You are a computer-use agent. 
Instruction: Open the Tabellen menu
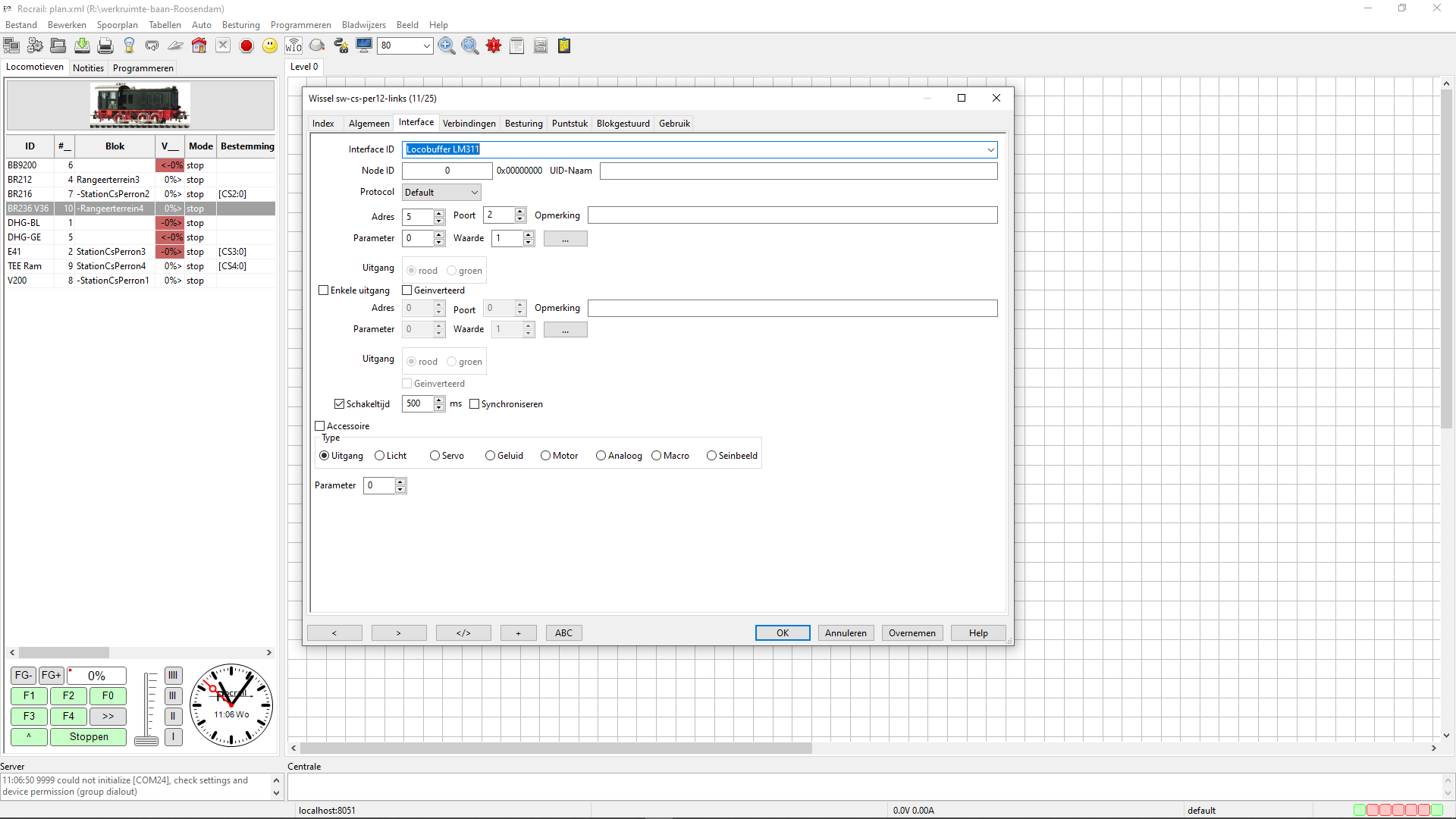point(165,25)
